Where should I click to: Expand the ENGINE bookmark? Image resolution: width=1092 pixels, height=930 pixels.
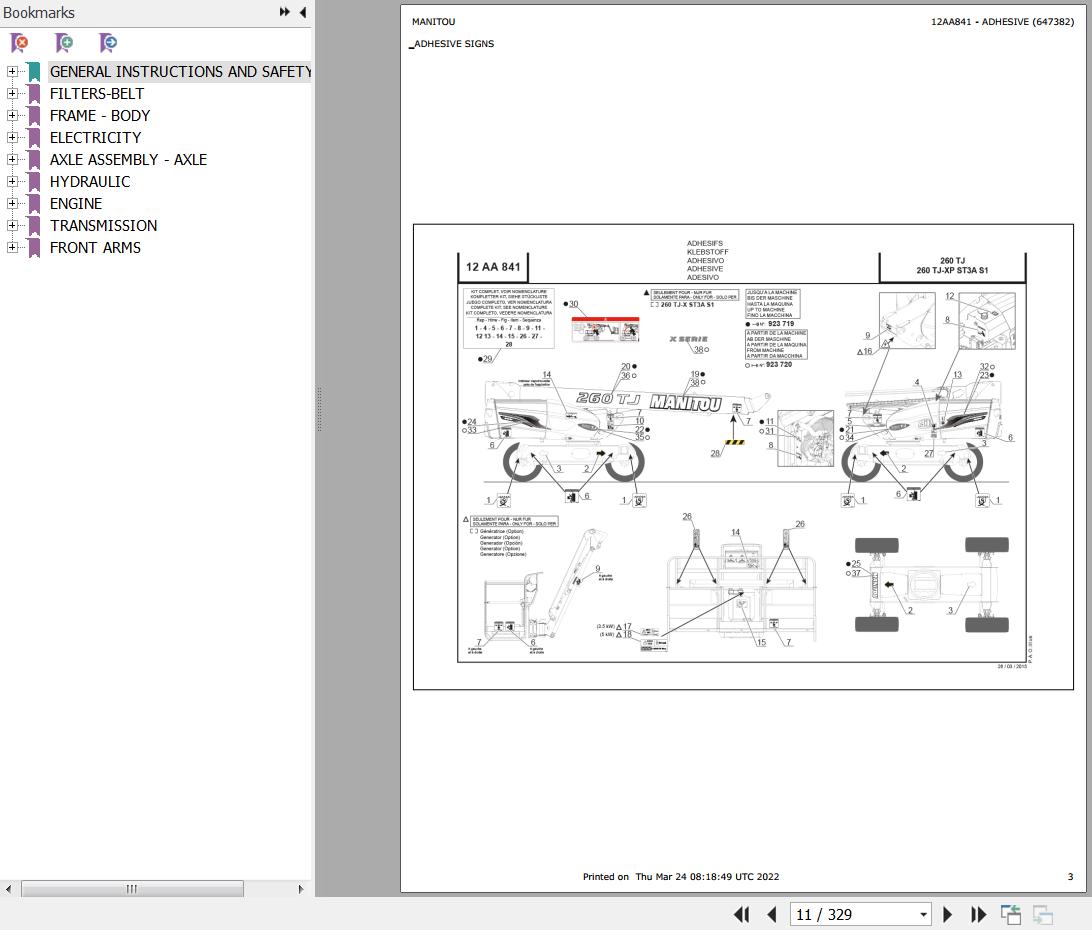[x=12, y=203]
